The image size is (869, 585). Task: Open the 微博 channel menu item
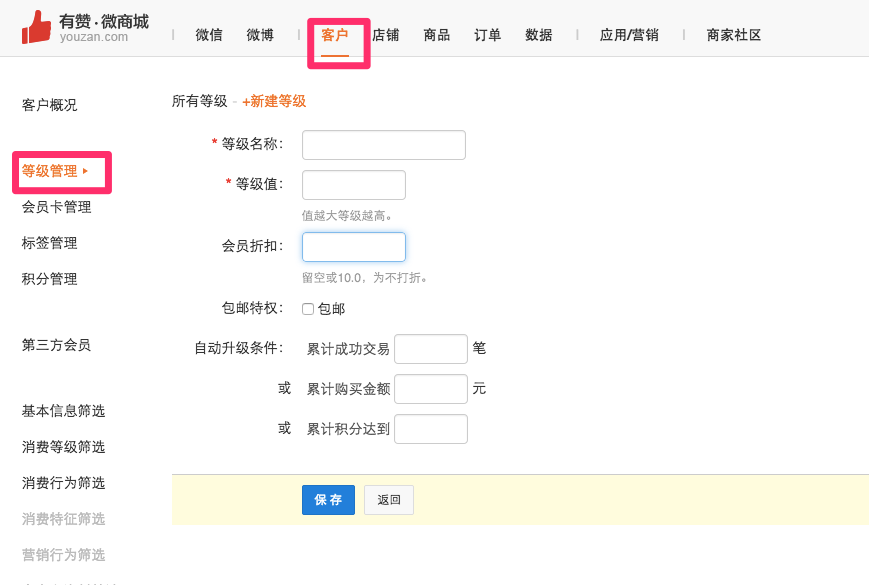pyautogui.click(x=259, y=34)
